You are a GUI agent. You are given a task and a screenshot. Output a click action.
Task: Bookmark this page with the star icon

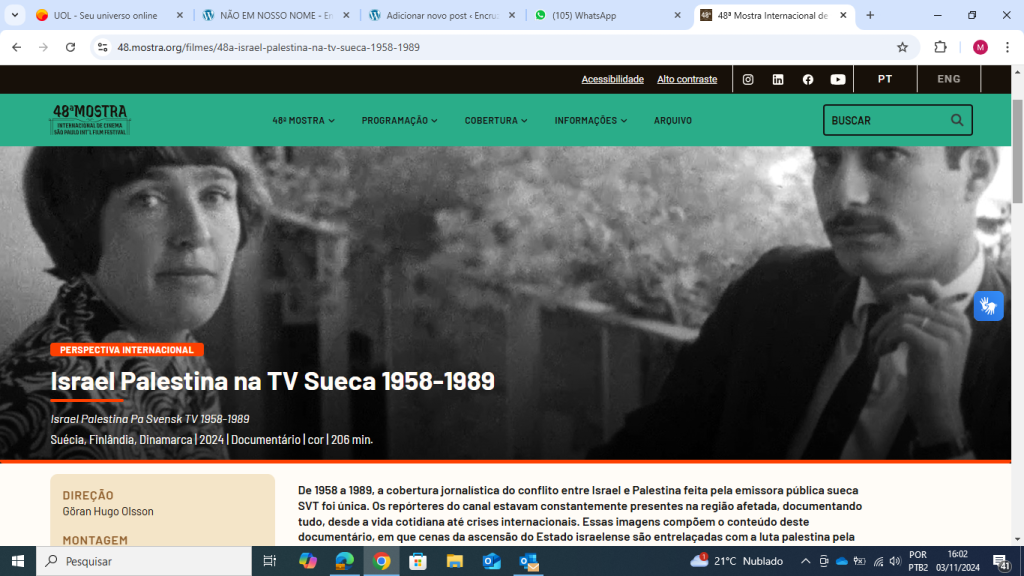point(902,47)
